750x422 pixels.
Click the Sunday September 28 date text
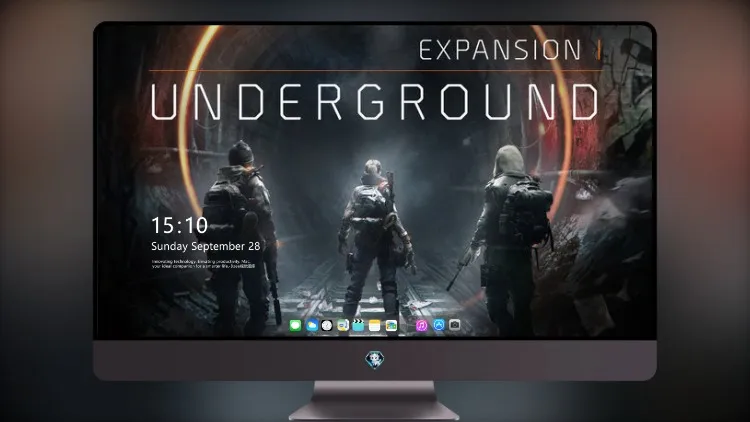(x=206, y=246)
